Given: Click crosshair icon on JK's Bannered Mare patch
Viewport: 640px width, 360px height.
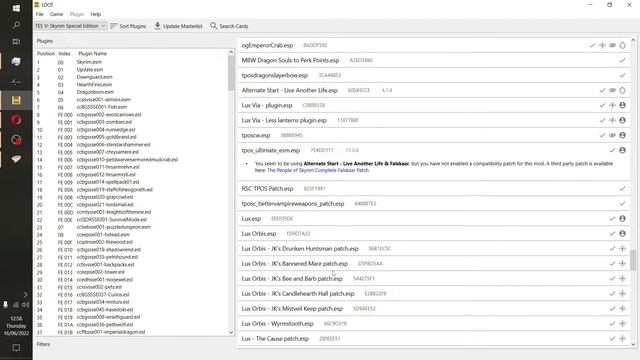Looking at the screenshot, I should [x=622, y=264].
